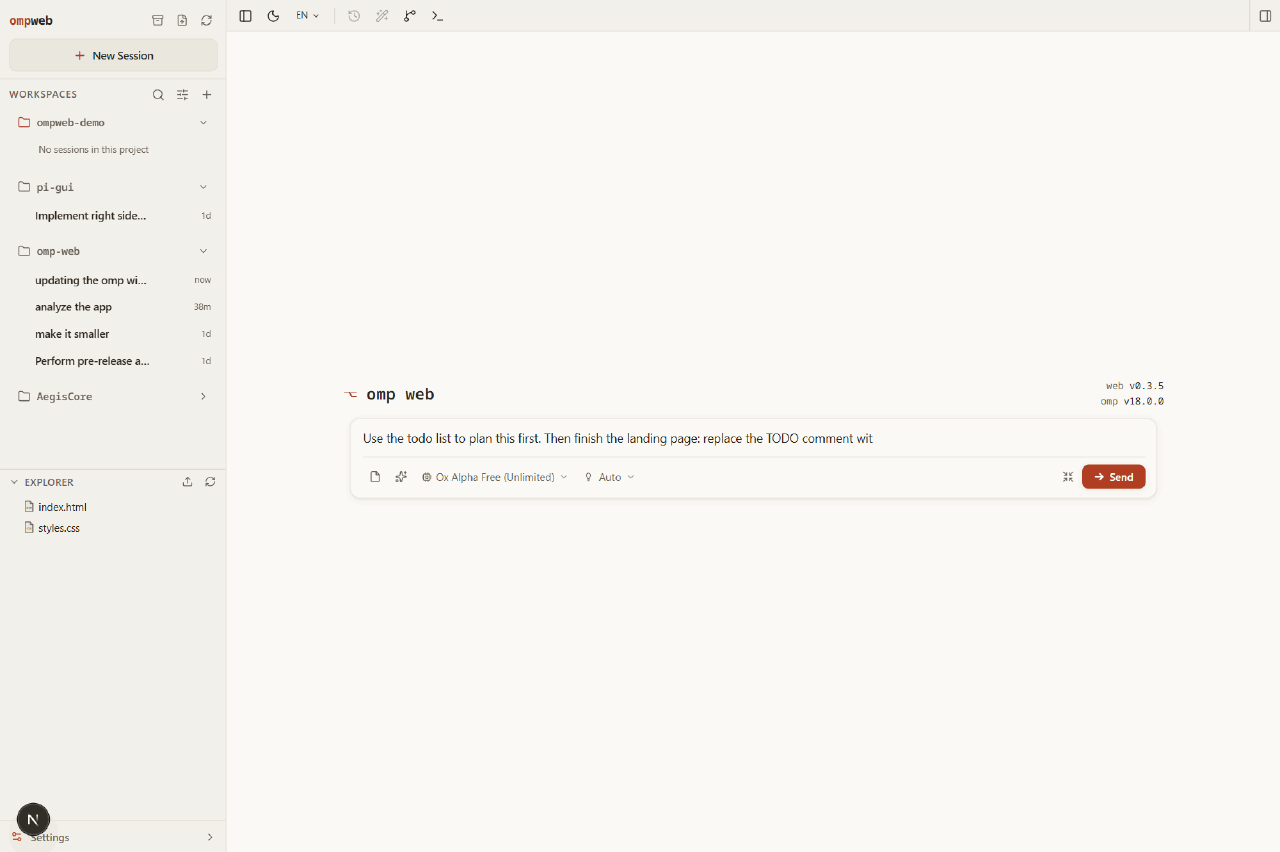
Task: Collapse the EXPLORER section chevron
Action: click(x=14, y=482)
